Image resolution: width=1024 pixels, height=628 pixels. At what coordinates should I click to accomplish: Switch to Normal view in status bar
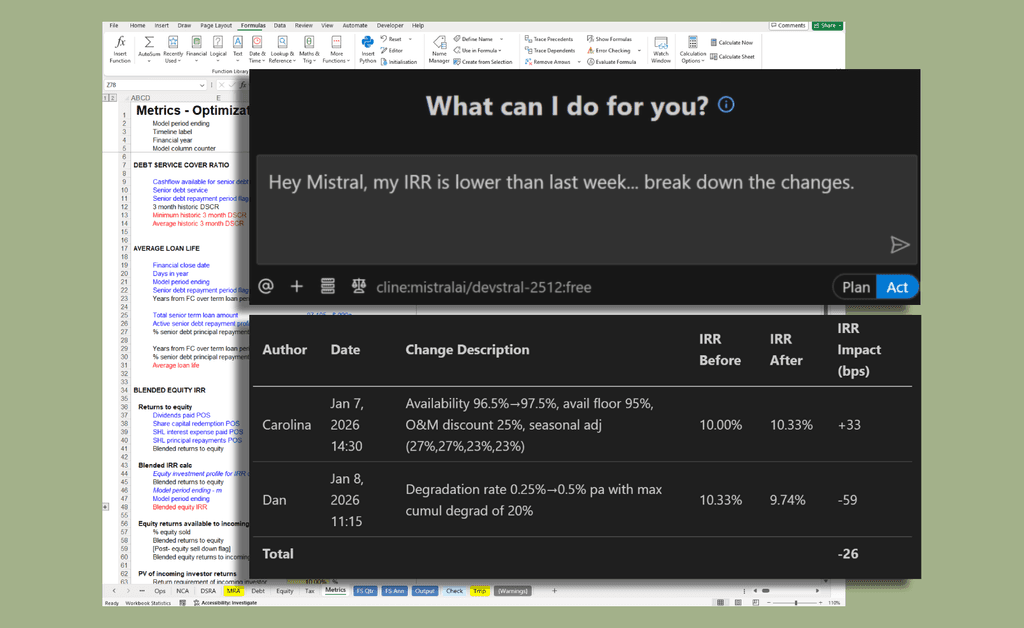click(720, 603)
